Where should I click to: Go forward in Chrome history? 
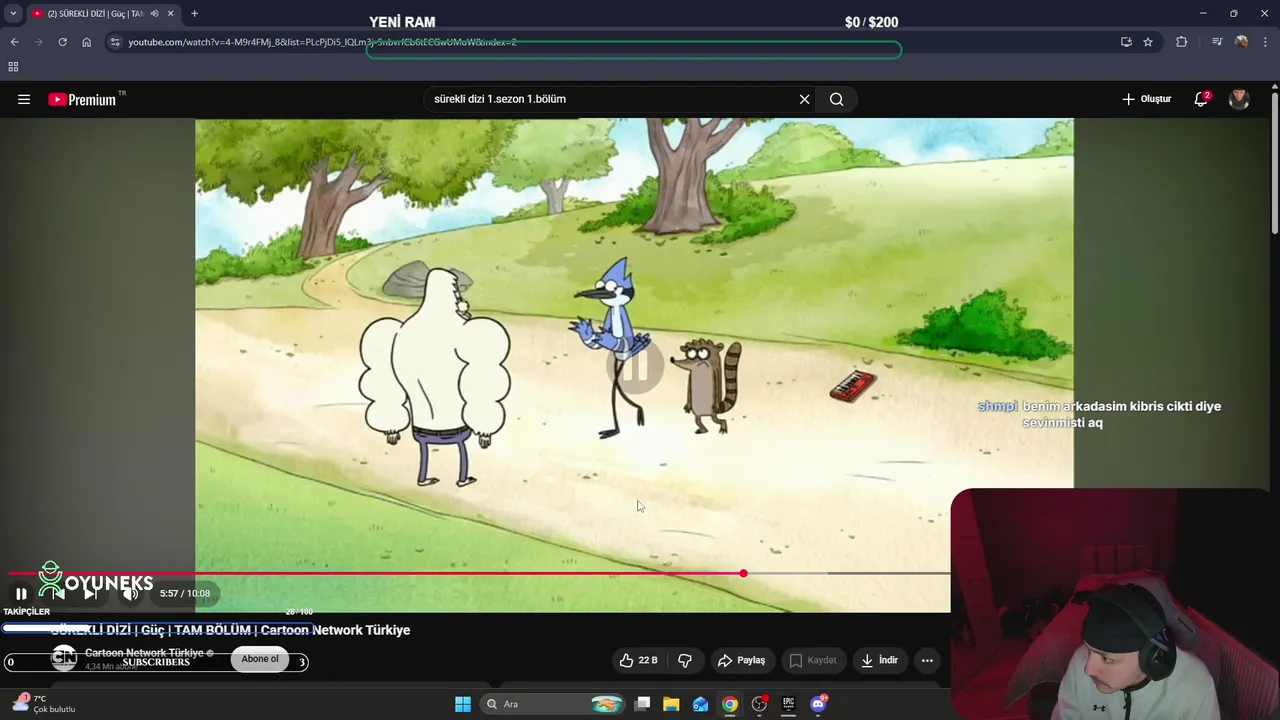coord(39,42)
